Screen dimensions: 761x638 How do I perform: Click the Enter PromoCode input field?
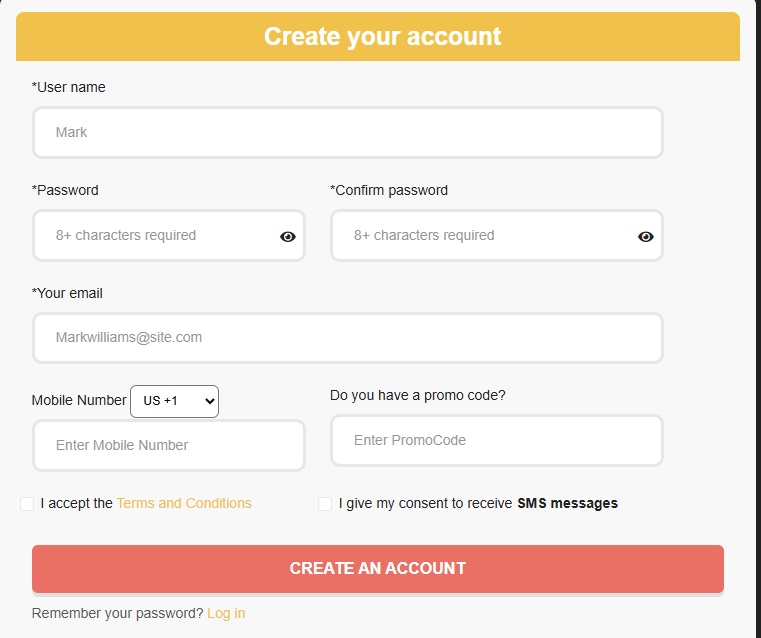click(496, 440)
